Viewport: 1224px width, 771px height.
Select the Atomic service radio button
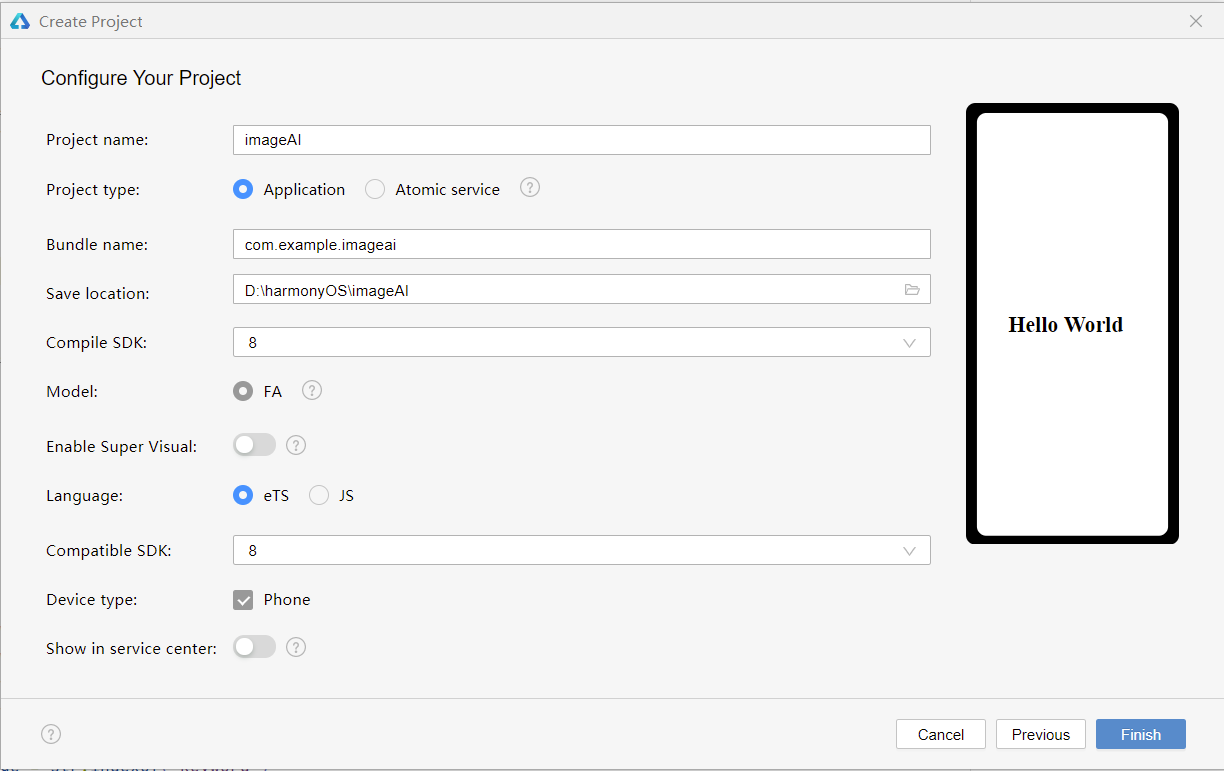point(375,189)
